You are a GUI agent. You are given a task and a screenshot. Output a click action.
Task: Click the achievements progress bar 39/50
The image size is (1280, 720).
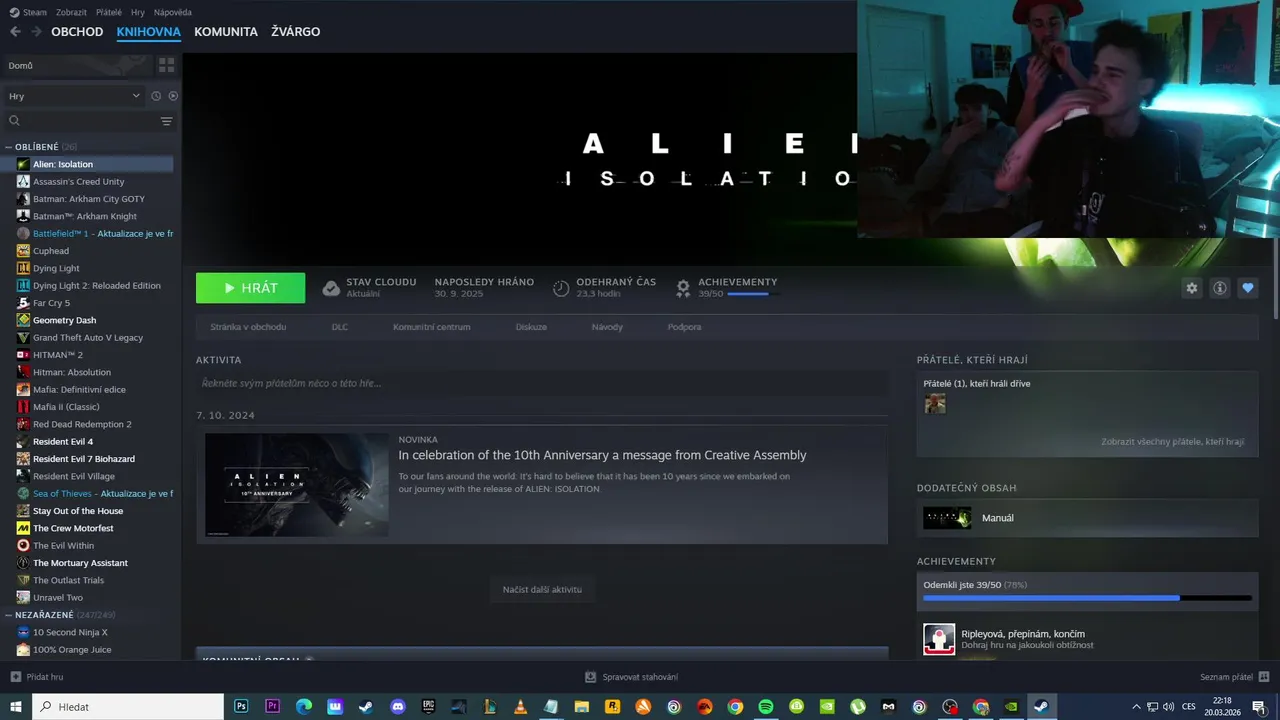(1087, 598)
